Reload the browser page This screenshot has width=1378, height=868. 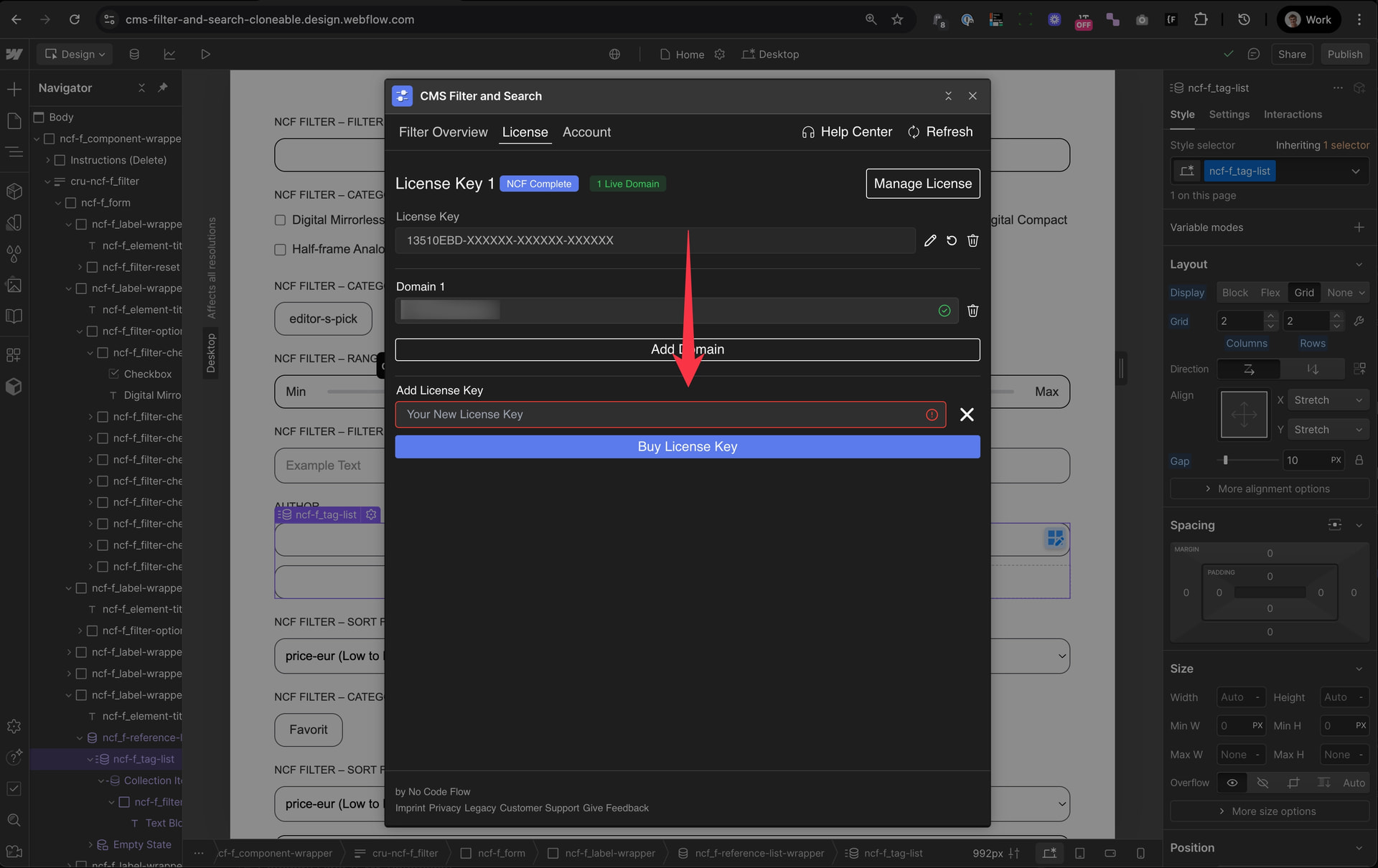75,19
